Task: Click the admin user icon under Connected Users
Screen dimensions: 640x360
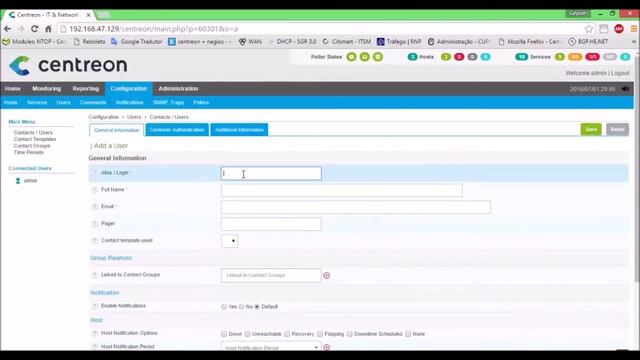Action: coord(18,180)
